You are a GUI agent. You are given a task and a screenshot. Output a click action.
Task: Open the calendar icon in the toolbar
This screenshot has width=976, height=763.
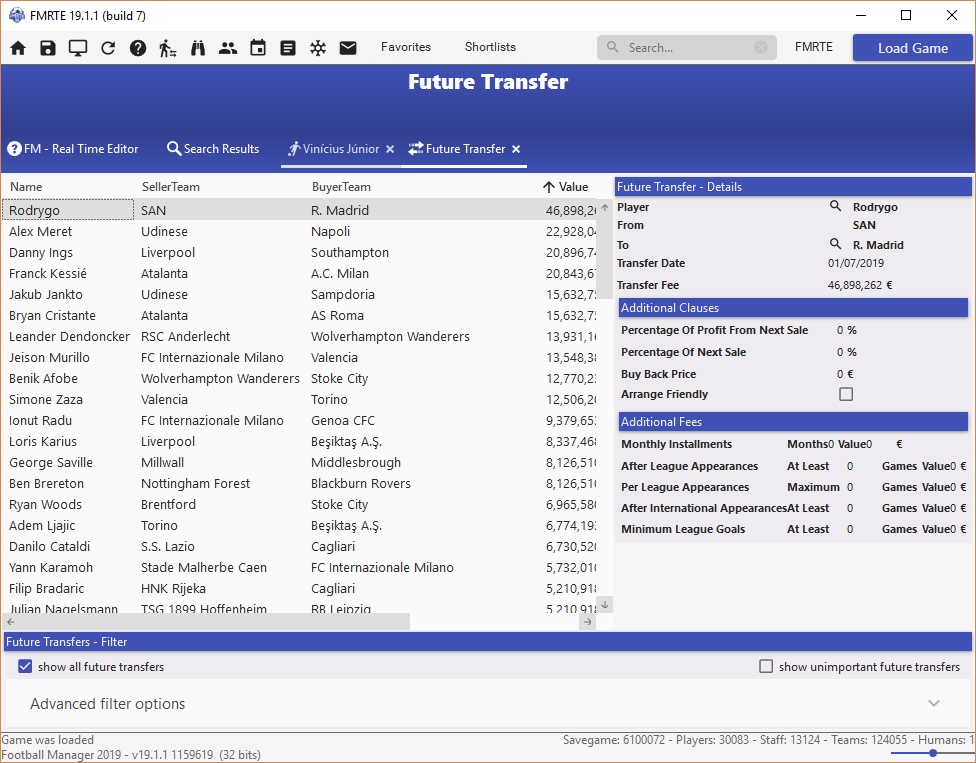click(258, 48)
